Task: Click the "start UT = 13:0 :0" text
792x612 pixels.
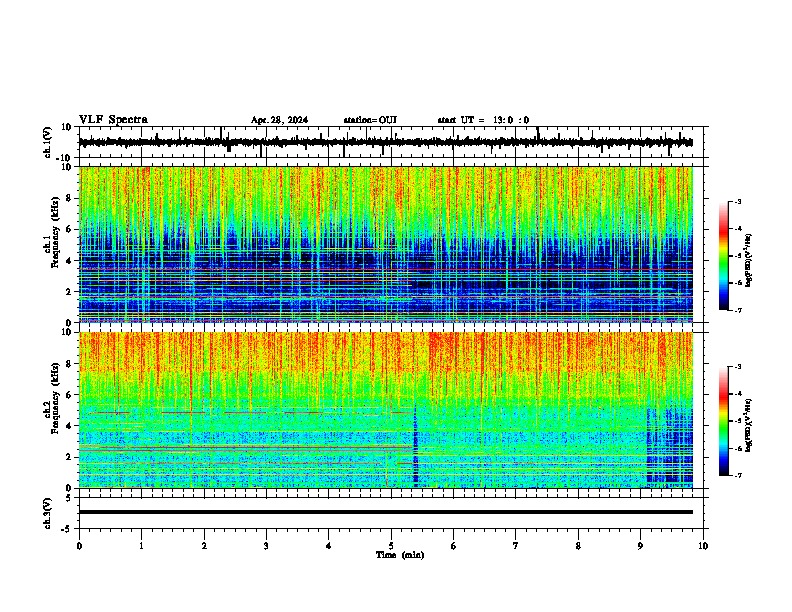Action: click(x=483, y=120)
